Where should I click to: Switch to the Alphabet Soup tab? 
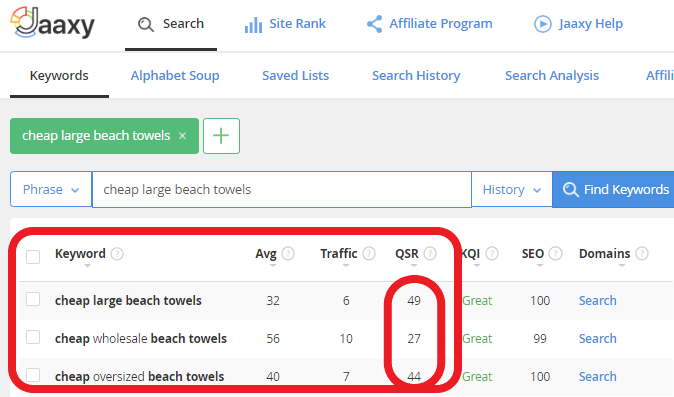coord(175,76)
